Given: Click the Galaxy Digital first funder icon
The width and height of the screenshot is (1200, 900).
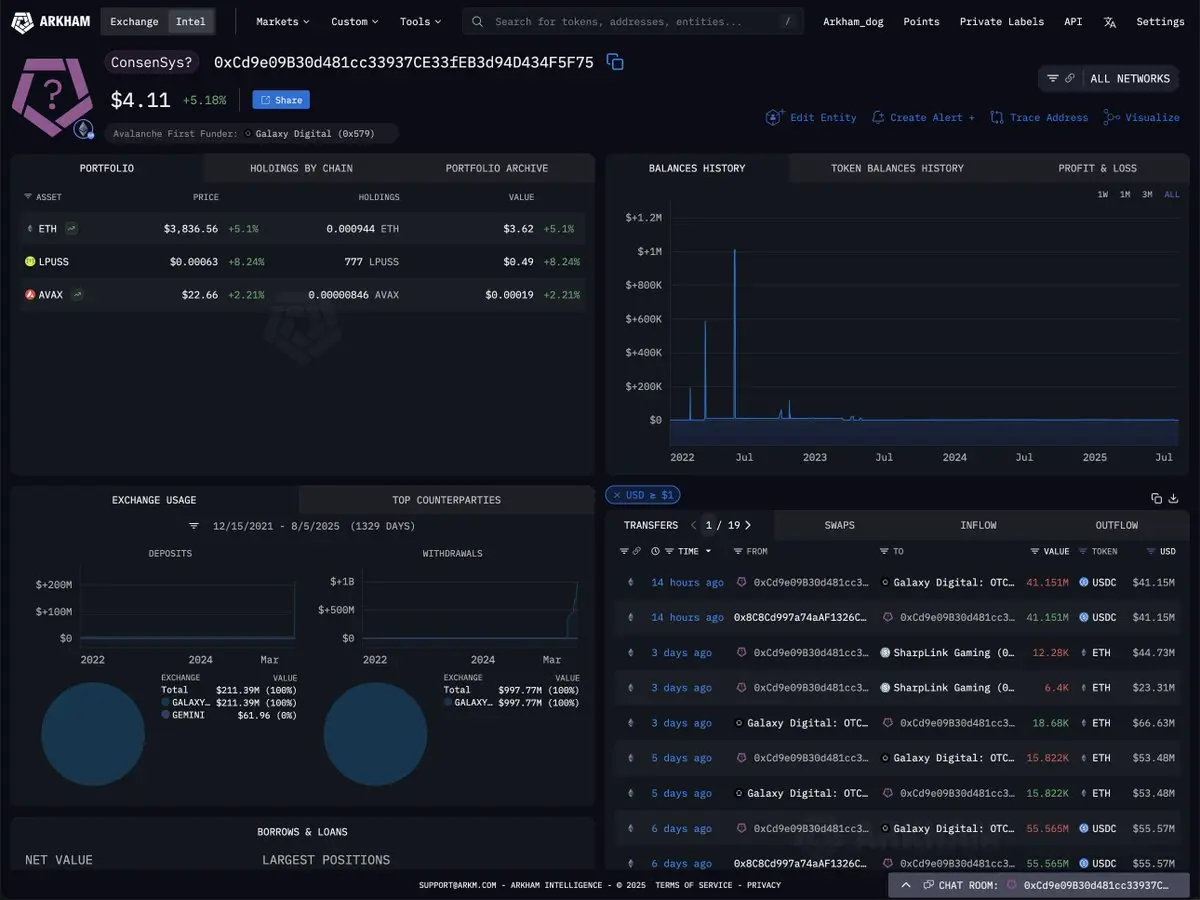Looking at the screenshot, I should [248, 133].
